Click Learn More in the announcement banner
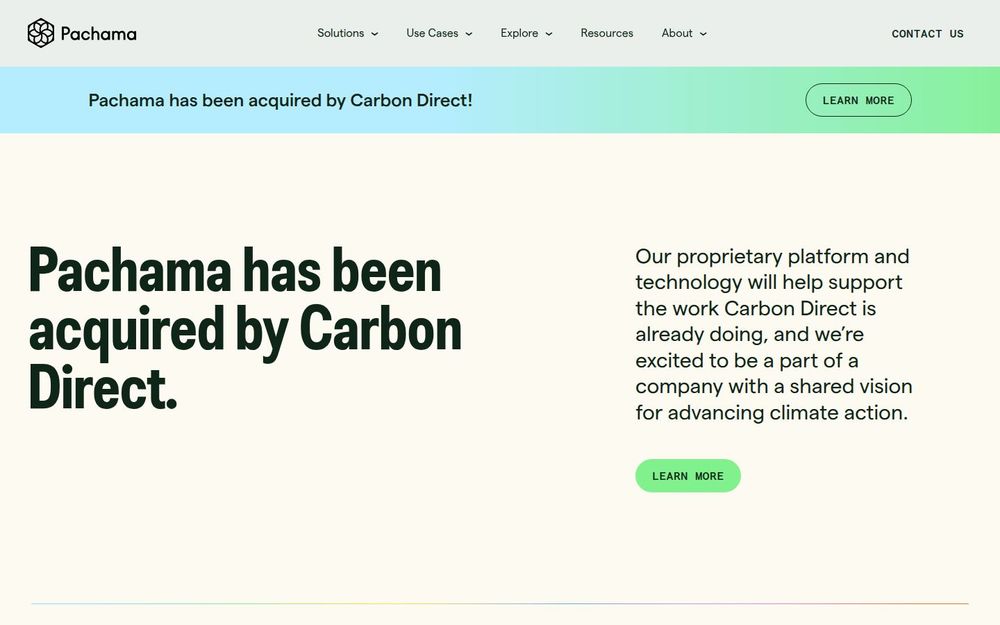Screen dimensions: 1000x625 858,100
